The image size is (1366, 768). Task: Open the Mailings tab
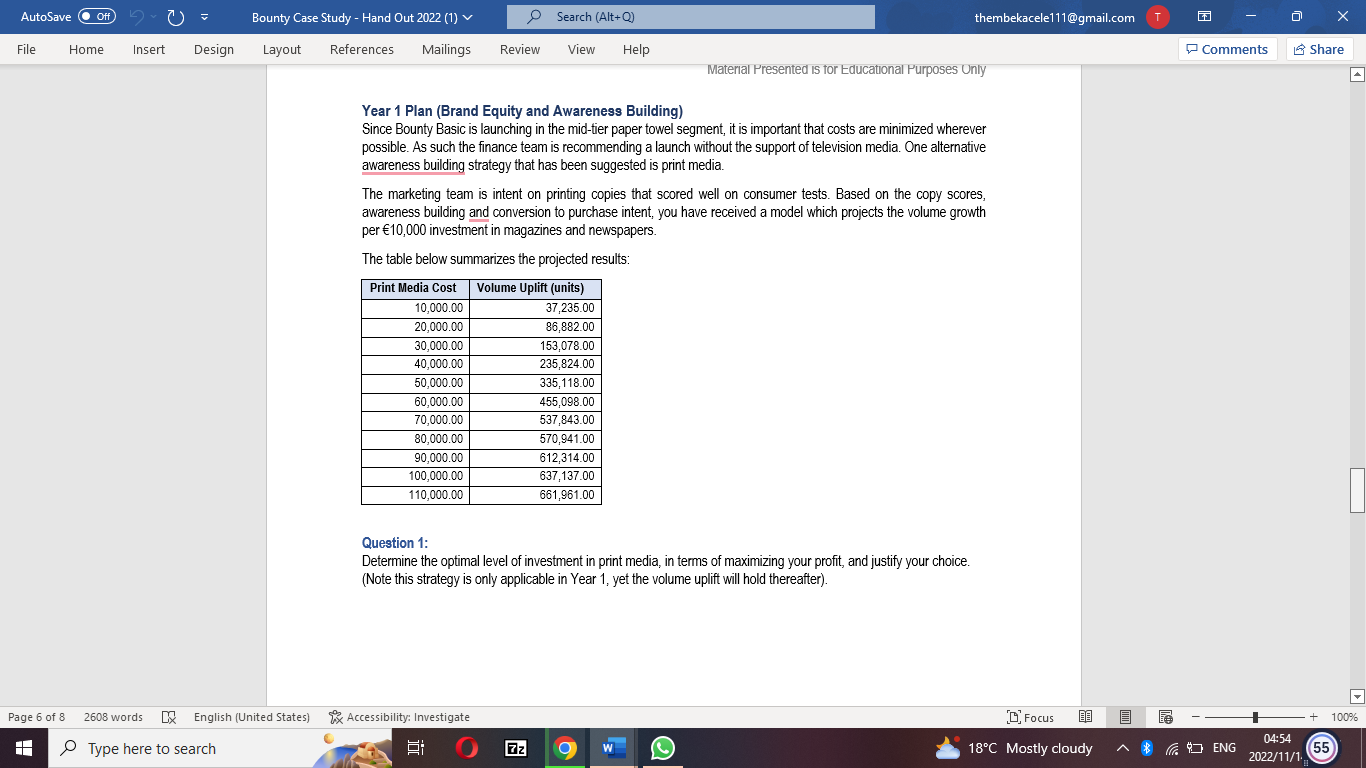pos(446,49)
